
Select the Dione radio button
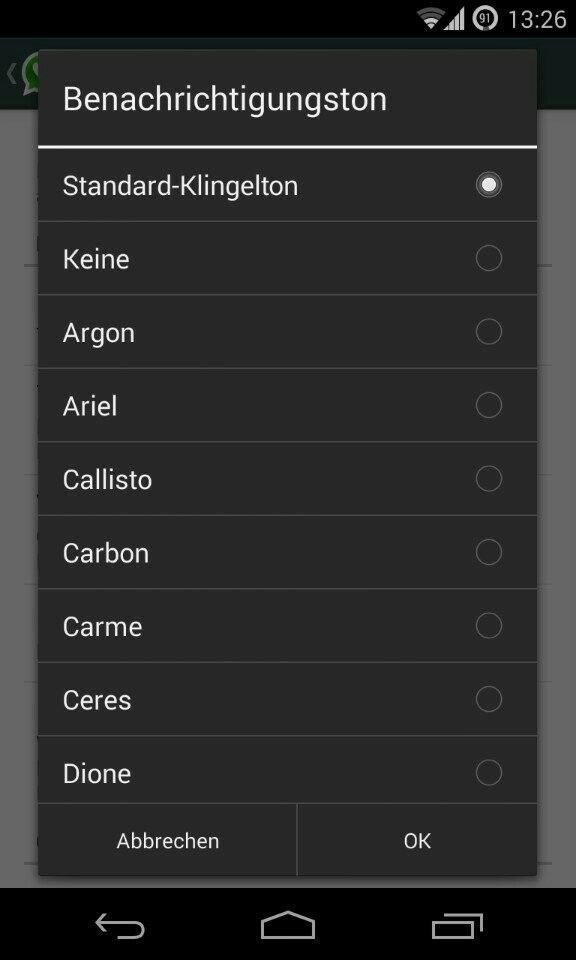[488, 773]
